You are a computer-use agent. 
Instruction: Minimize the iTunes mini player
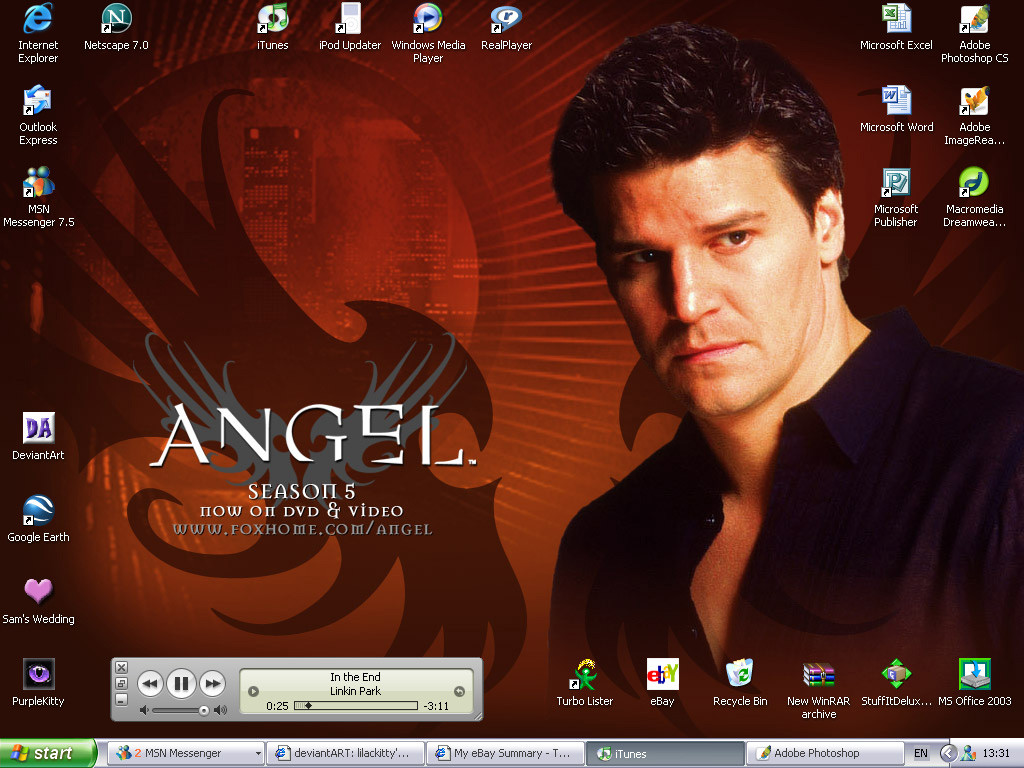pos(121,699)
